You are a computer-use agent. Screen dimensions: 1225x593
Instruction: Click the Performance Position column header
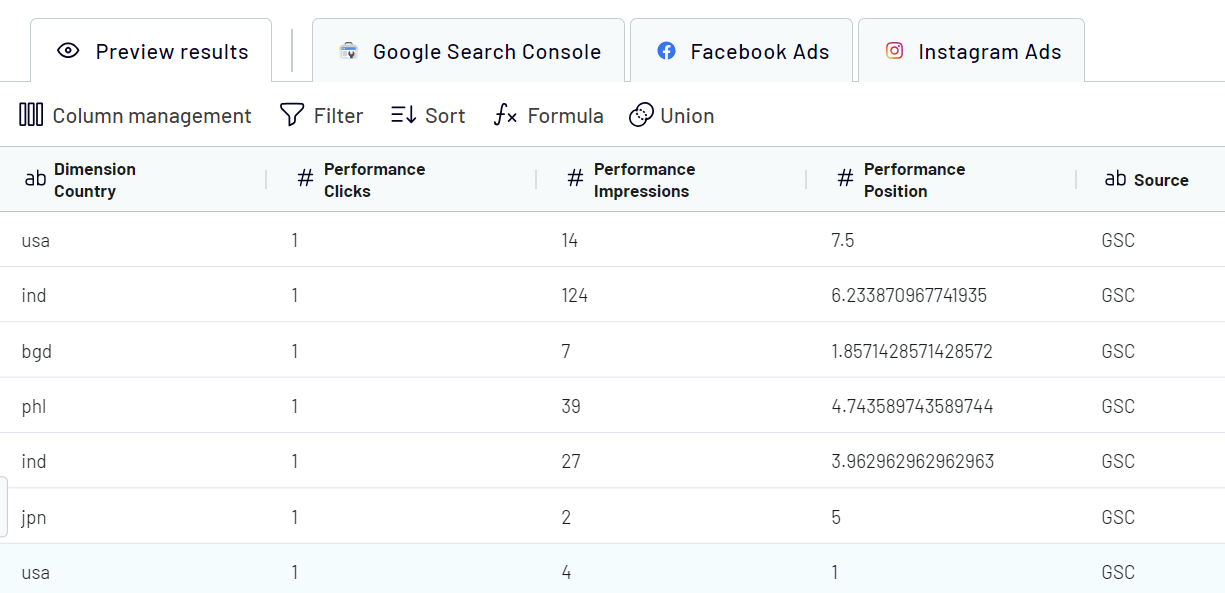click(x=914, y=180)
